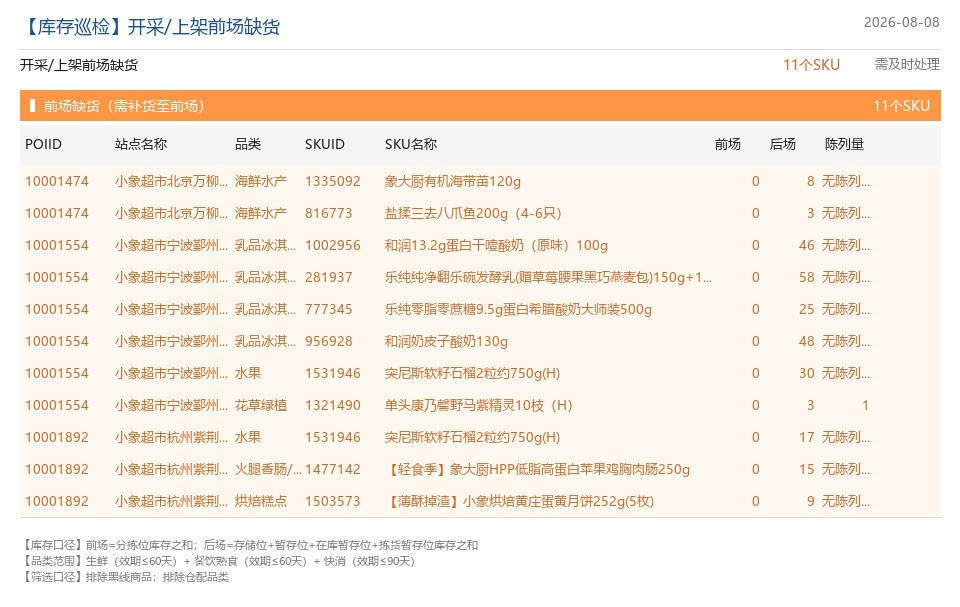Click the 后场 column header
This screenshot has height=607, width=960.
(x=782, y=144)
